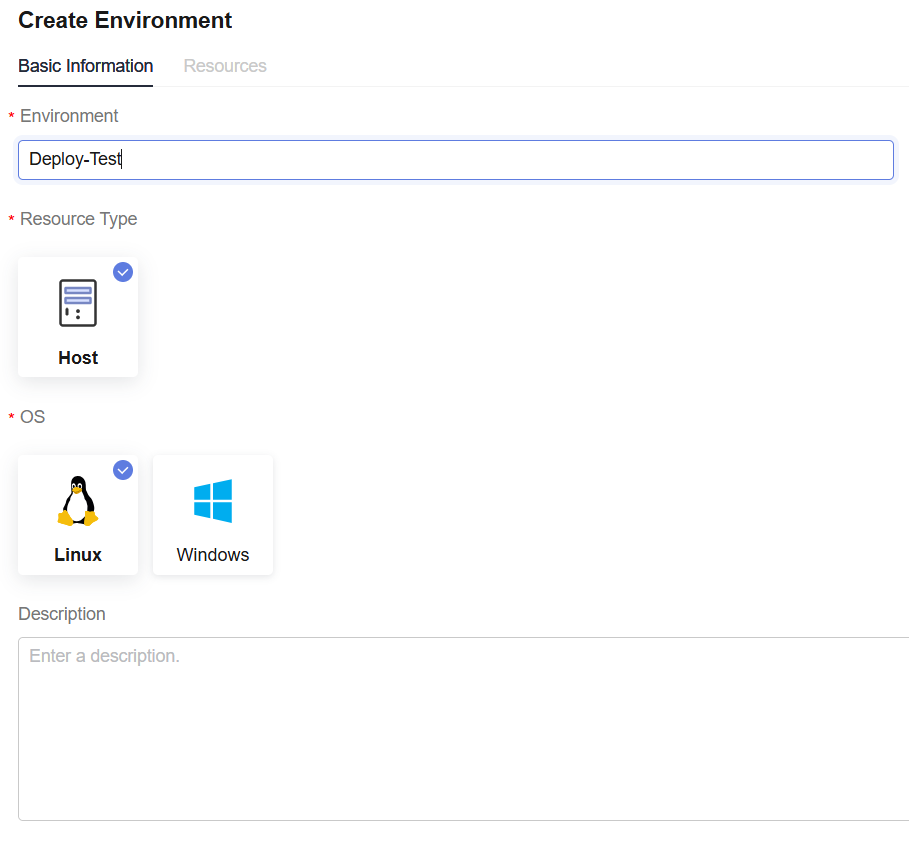Click the Linux label text
The height and width of the screenshot is (855, 909).
(78, 555)
